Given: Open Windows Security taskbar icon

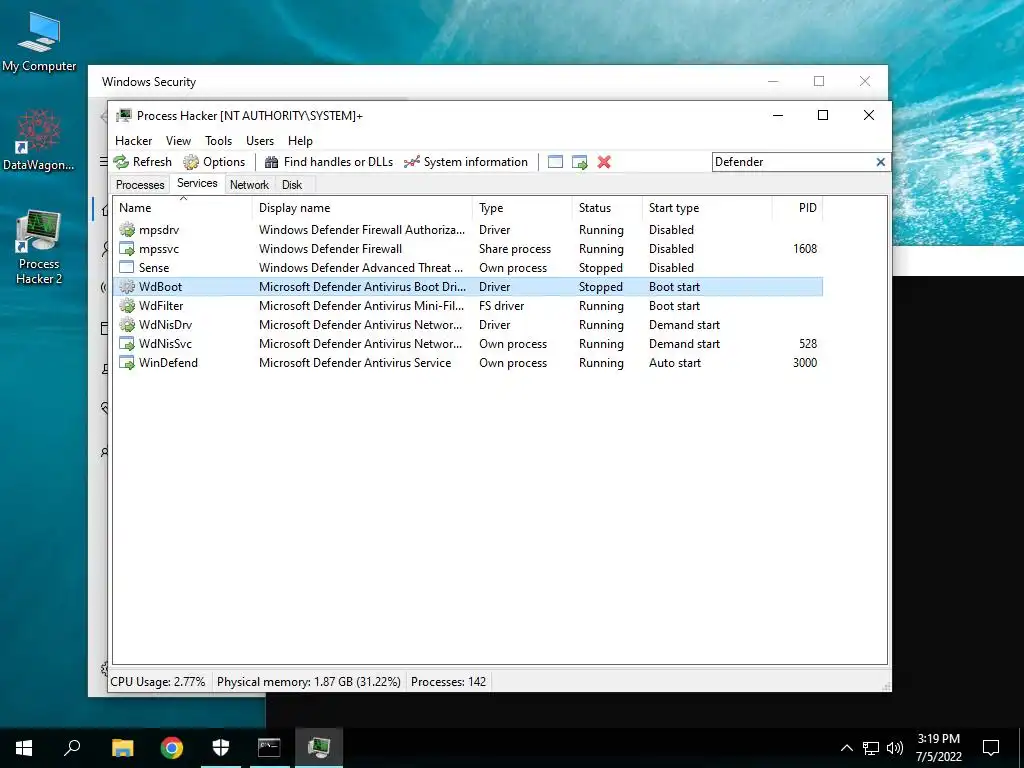Looking at the screenshot, I should pos(221,748).
